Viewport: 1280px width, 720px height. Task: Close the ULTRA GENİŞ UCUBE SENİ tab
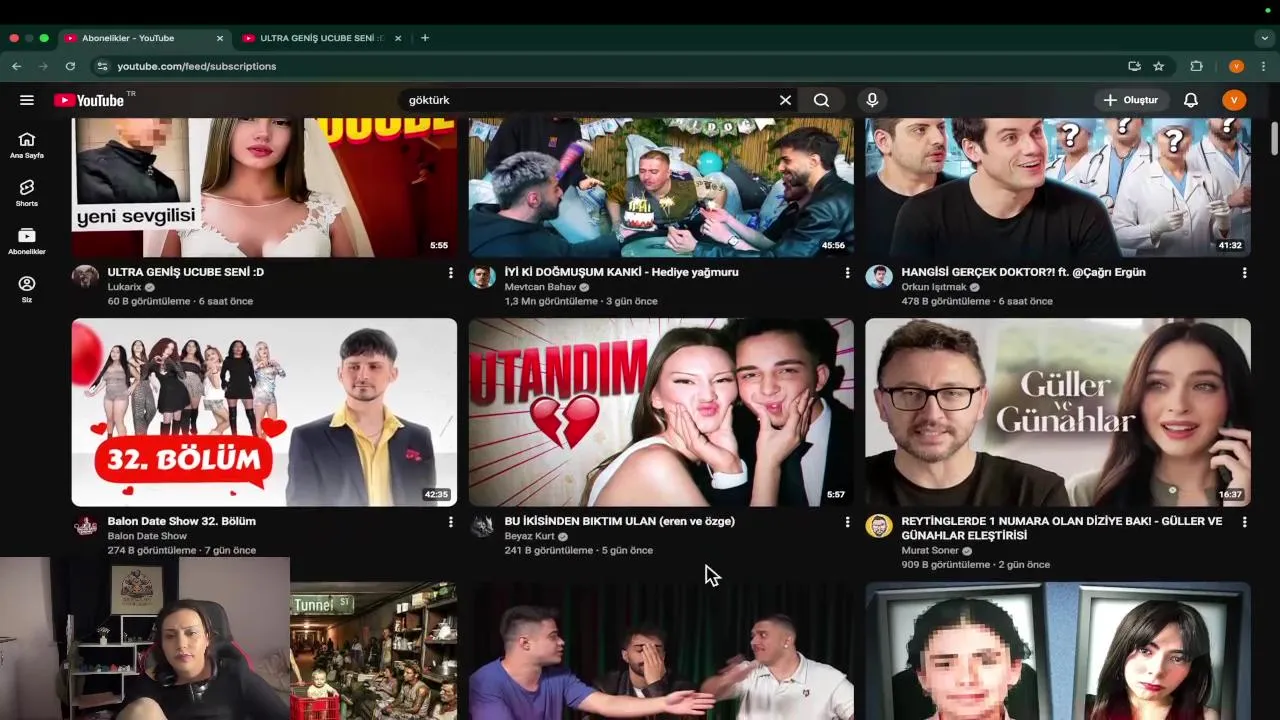(398, 38)
